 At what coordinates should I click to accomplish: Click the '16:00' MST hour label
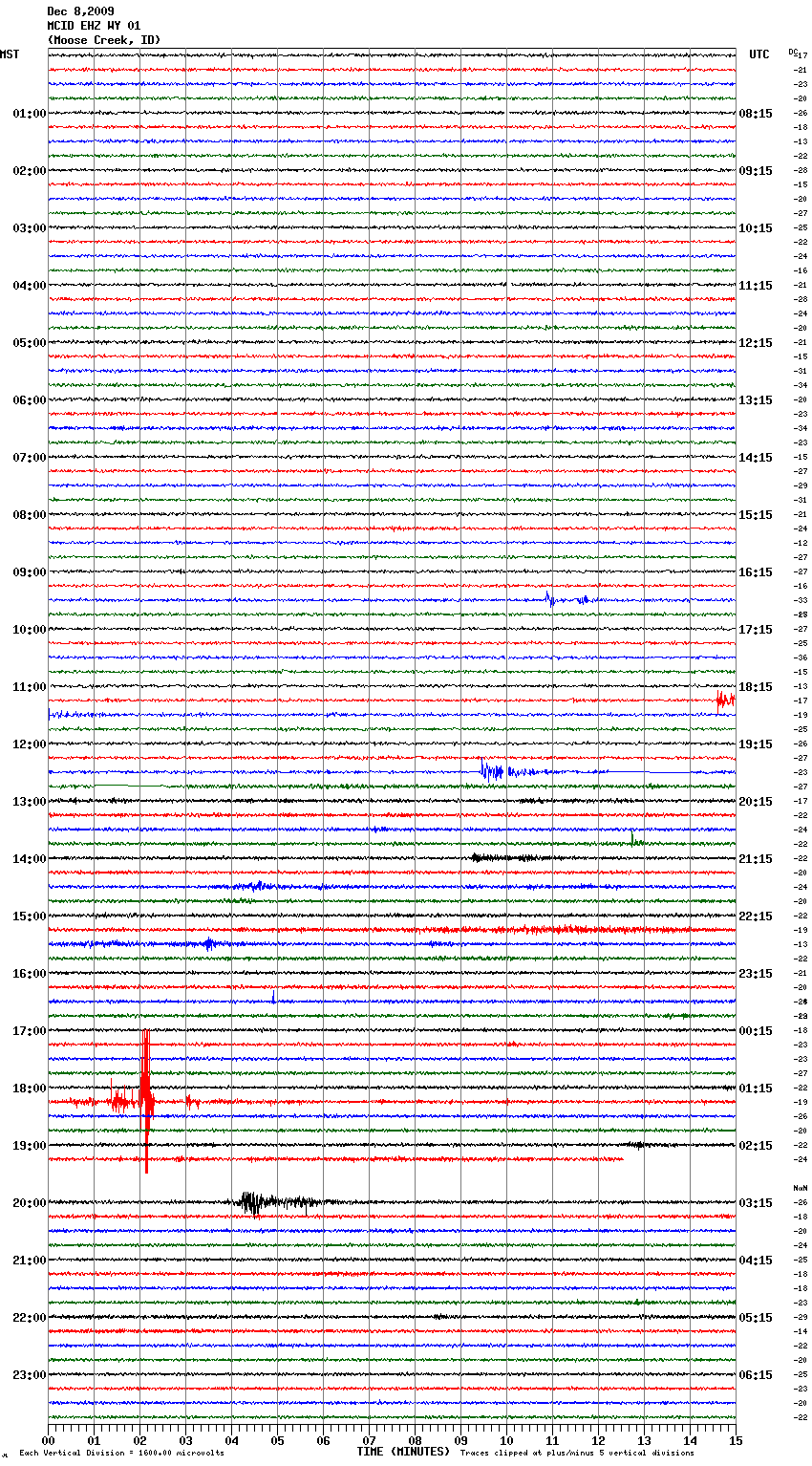pyautogui.click(x=29, y=974)
